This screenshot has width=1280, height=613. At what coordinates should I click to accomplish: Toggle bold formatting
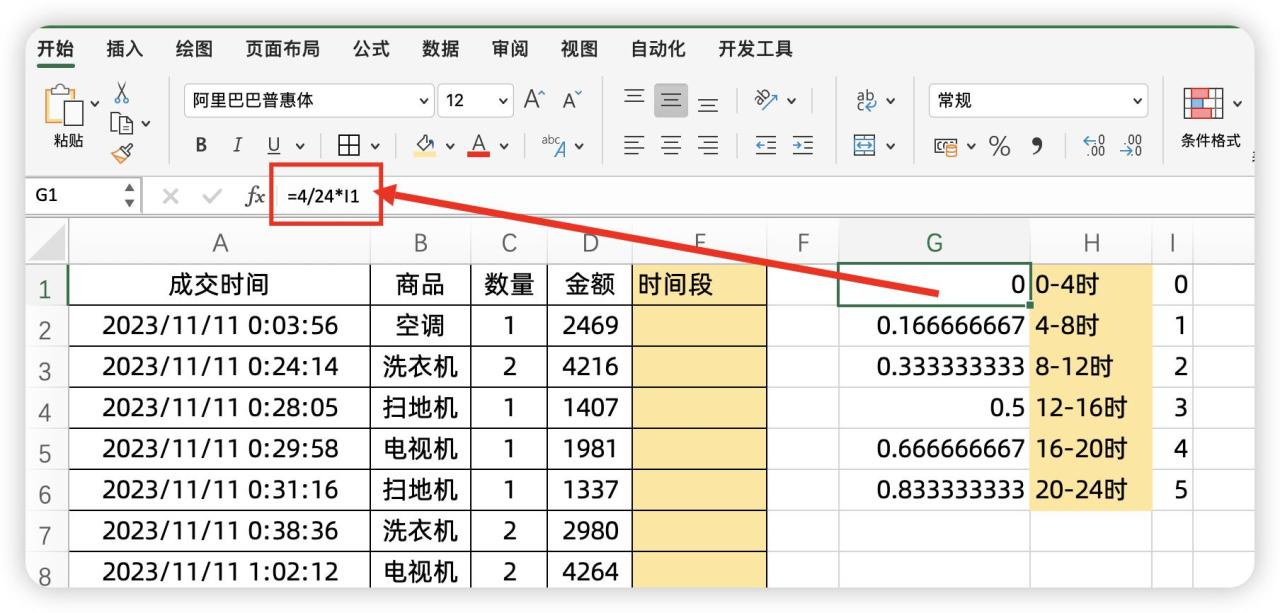(x=201, y=146)
